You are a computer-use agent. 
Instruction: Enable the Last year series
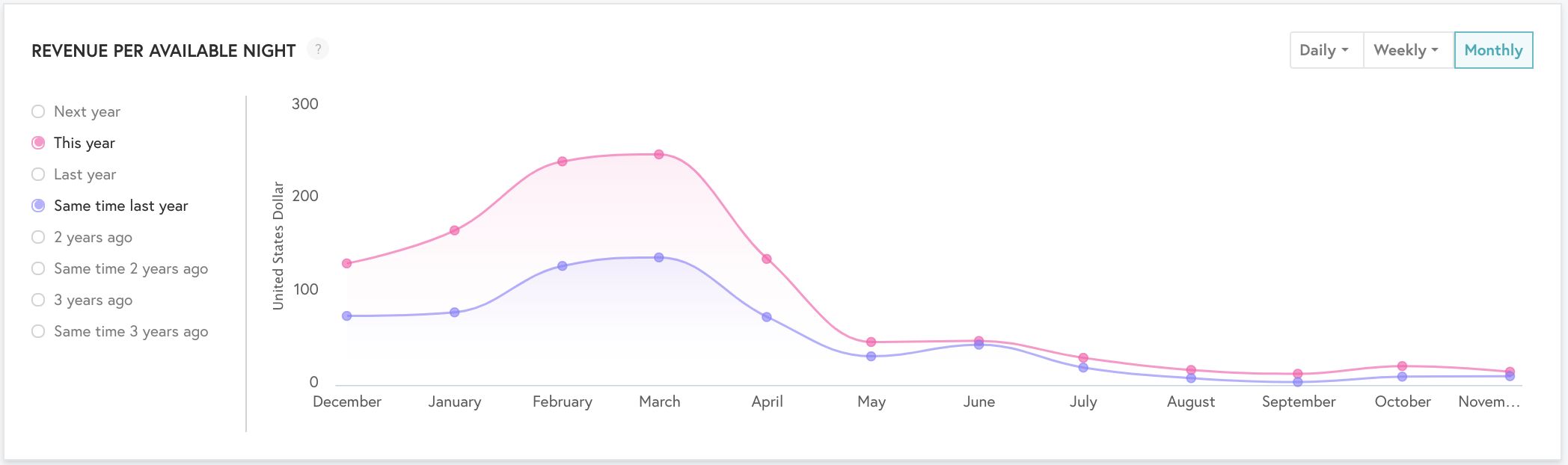click(38, 174)
